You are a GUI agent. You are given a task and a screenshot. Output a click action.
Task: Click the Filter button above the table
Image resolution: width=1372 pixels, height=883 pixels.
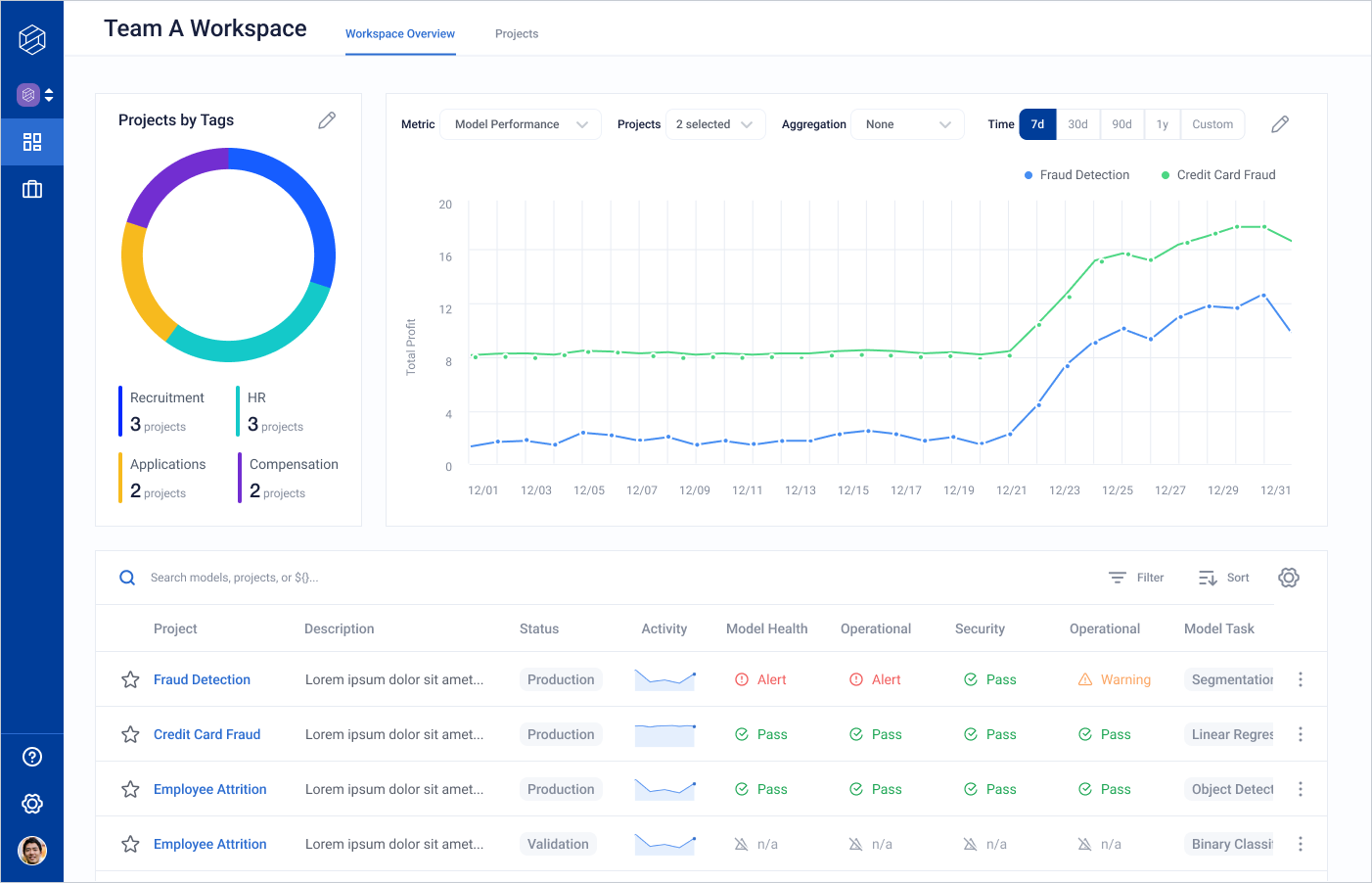click(x=1135, y=578)
